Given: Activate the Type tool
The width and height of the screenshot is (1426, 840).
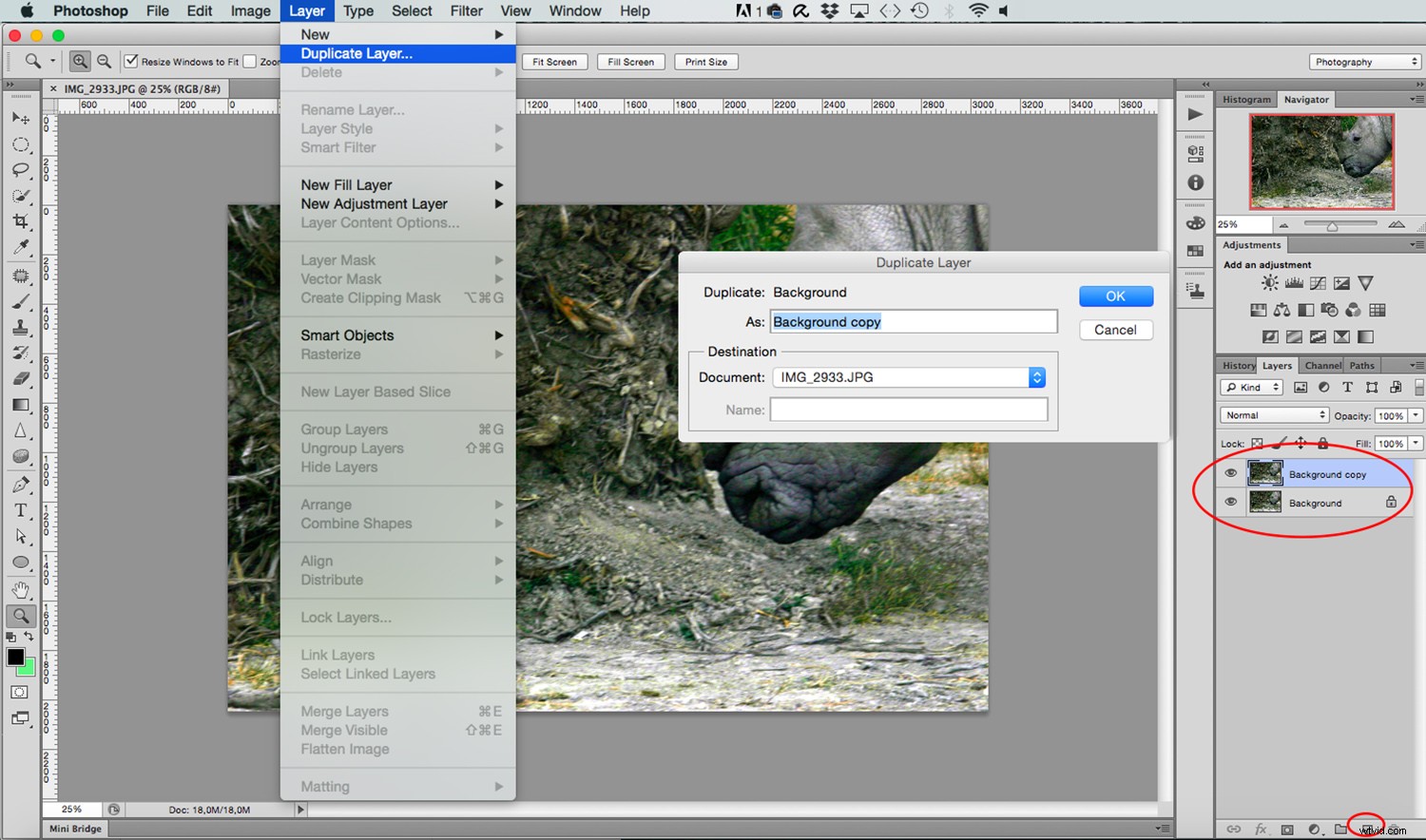Looking at the screenshot, I should click(21, 510).
